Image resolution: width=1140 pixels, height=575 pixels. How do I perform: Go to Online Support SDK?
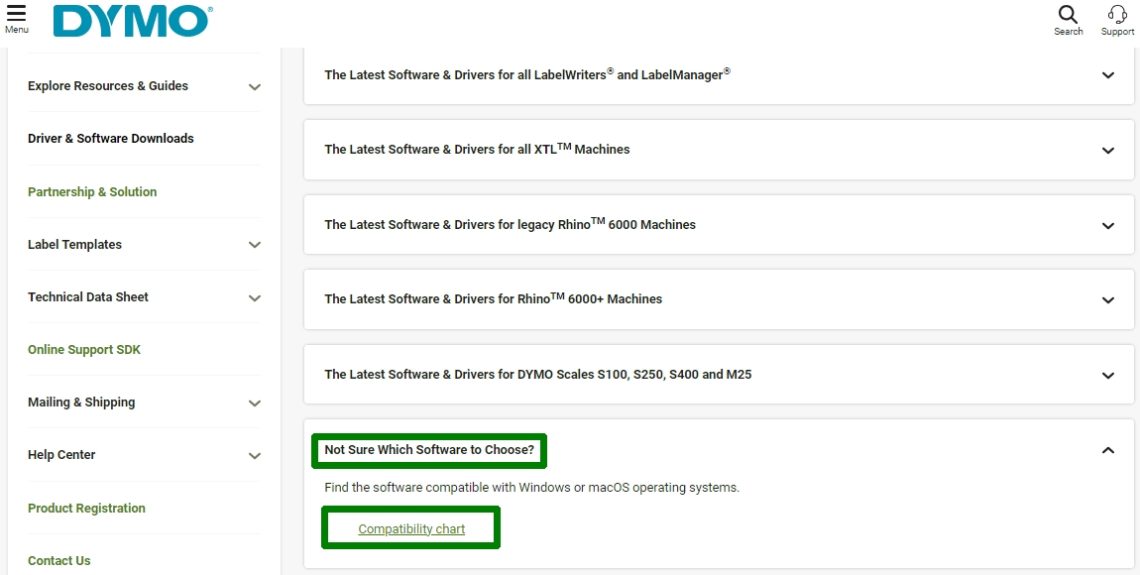click(84, 350)
